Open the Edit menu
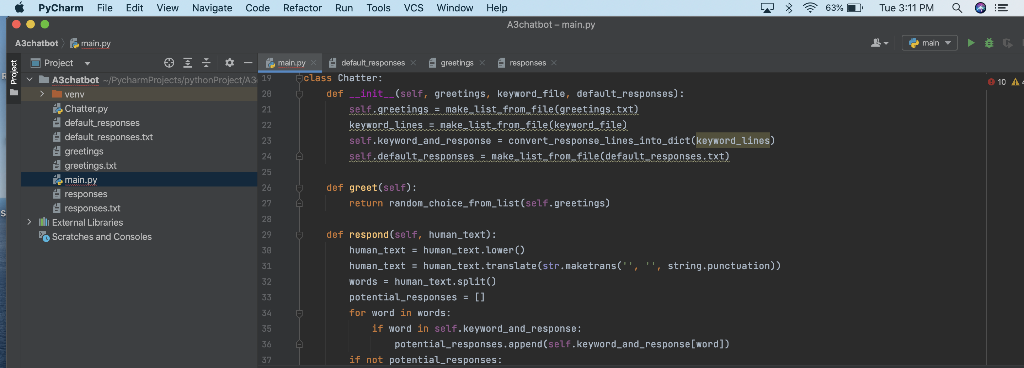This screenshot has height=368, width=1024. click(135, 8)
